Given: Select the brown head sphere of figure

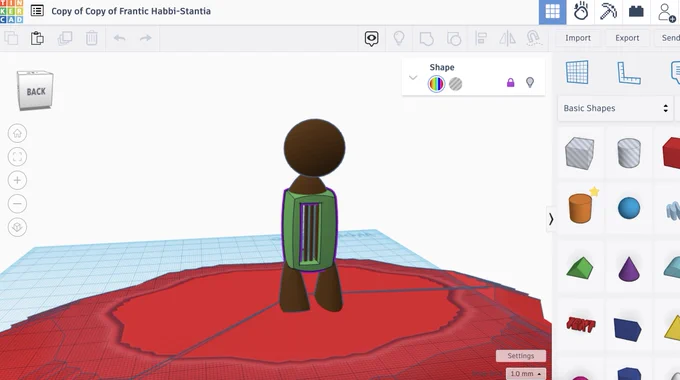Looking at the screenshot, I should (314, 147).
